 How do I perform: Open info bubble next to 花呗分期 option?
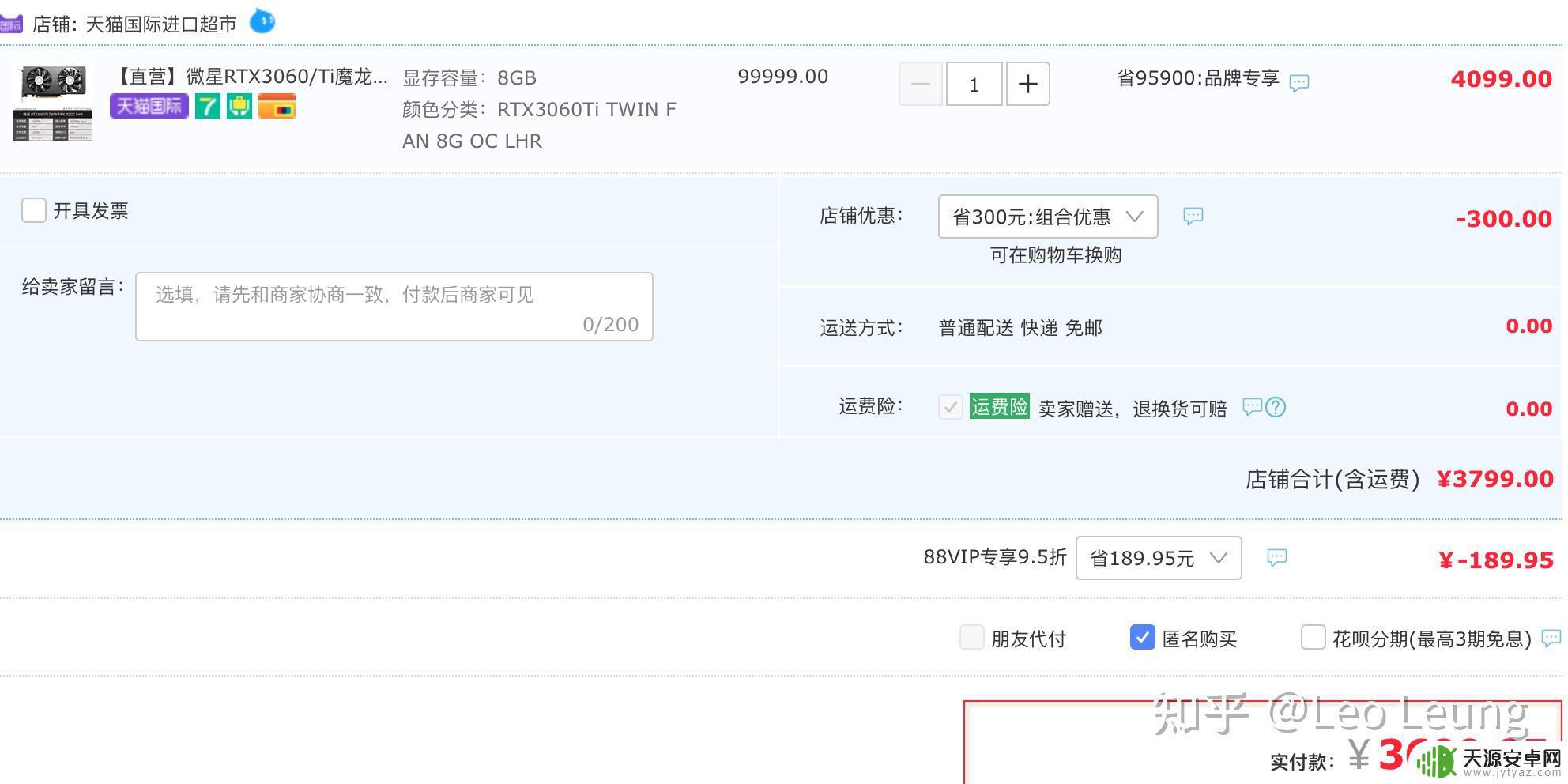tap(1551, 637)
